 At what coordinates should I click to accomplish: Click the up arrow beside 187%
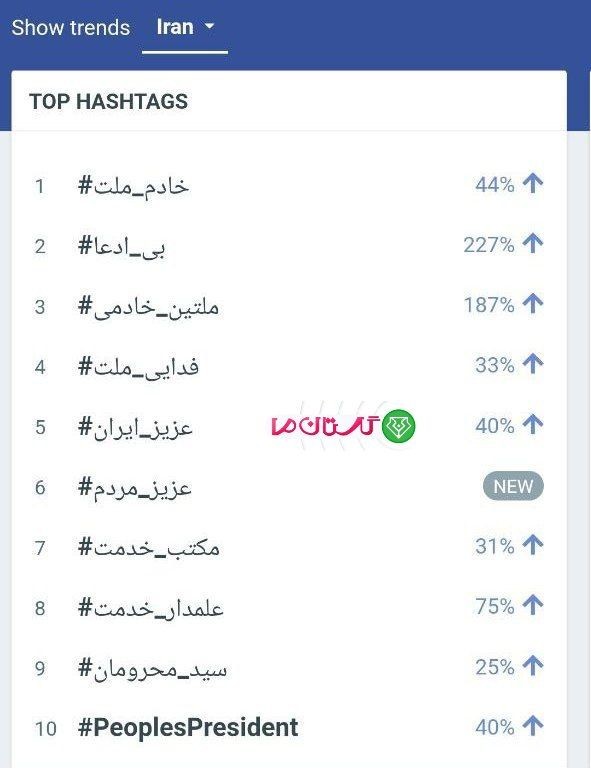click(x=533, y=304)
